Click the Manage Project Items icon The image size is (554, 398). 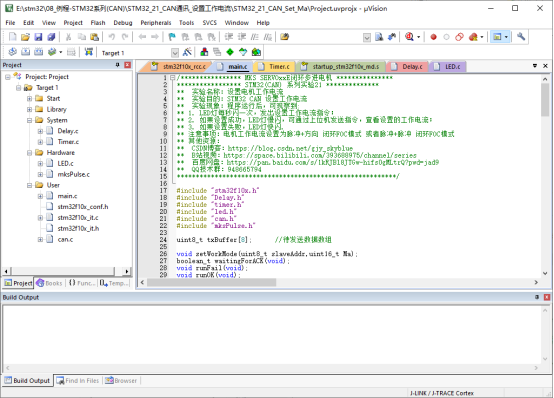pyautogui.click(x=204, y=52)
